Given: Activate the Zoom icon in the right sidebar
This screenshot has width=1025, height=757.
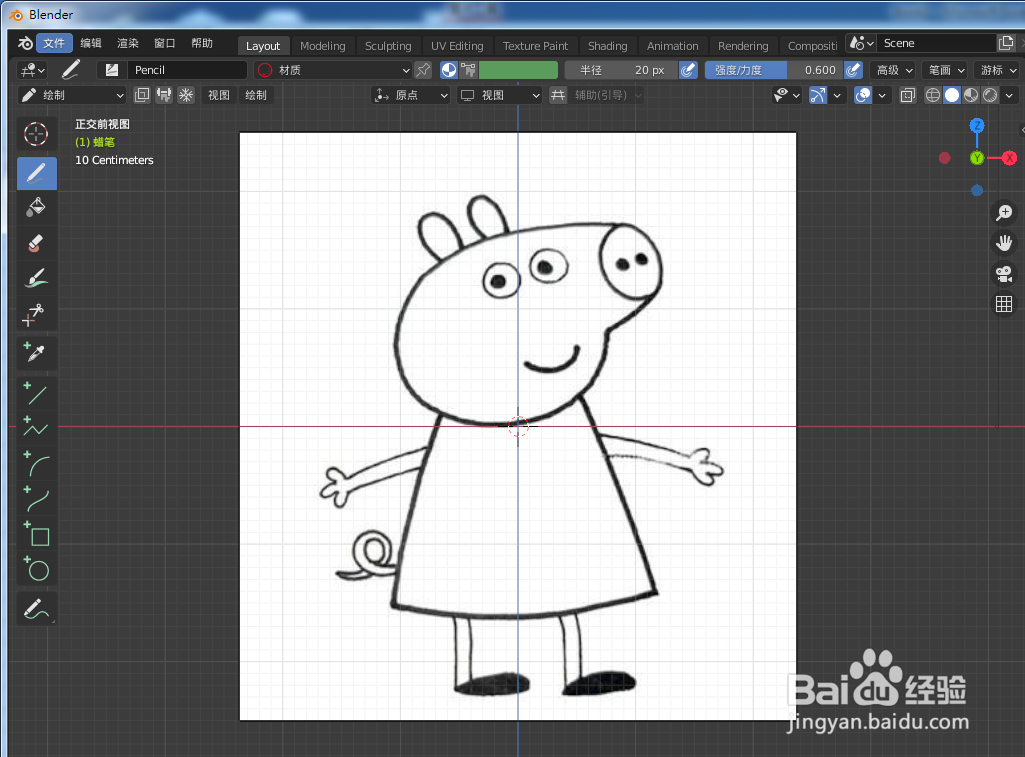Looking at the screenshot, I should (x=1003, y=212).
